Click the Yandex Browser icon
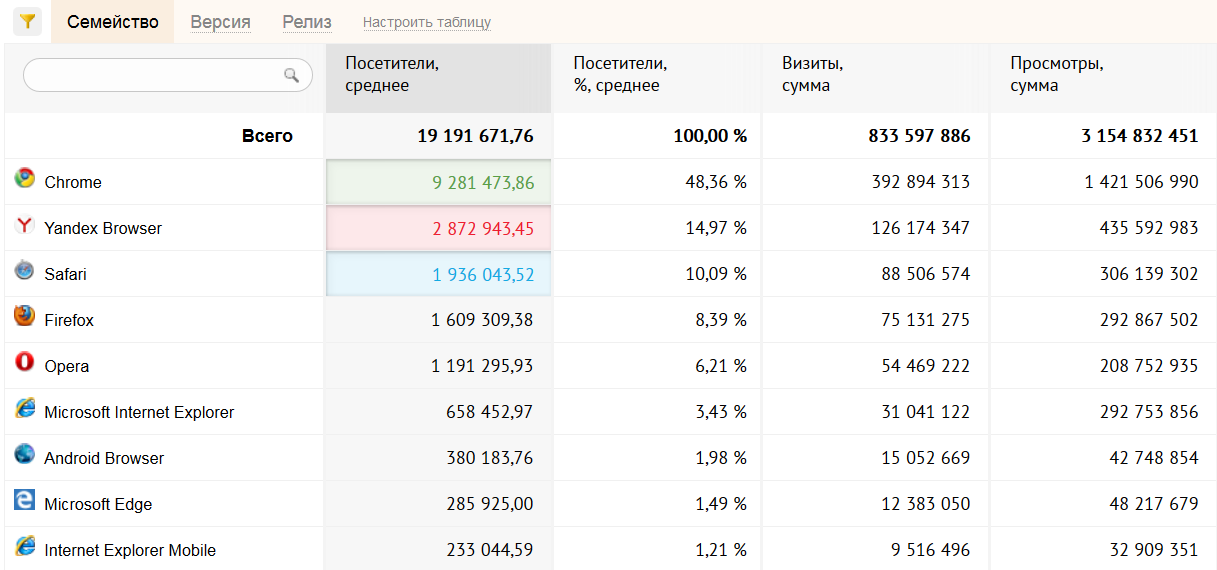Image resolution: width=1217 pixels, height=570 pixels. click(x=25, y=226)
